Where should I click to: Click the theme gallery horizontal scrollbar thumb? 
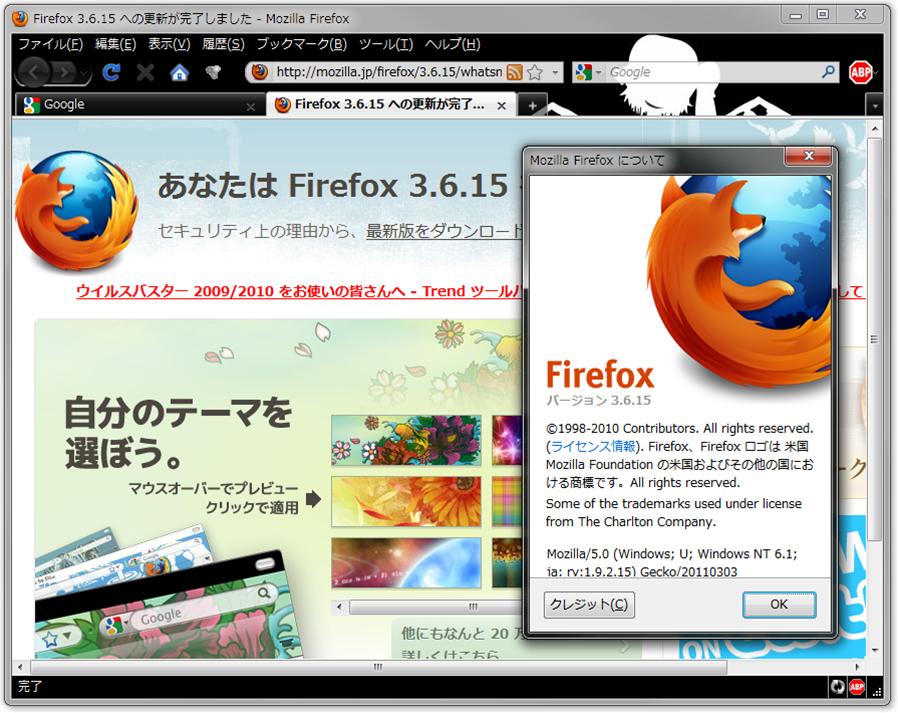pyautogui.click(x=436, y=606)
